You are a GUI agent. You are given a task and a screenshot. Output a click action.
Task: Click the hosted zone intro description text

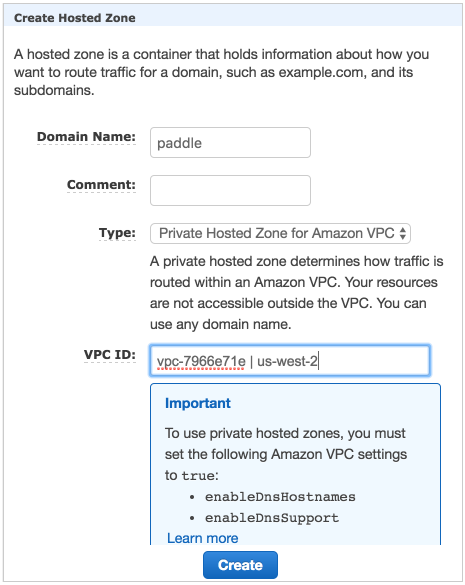(221, 72)
